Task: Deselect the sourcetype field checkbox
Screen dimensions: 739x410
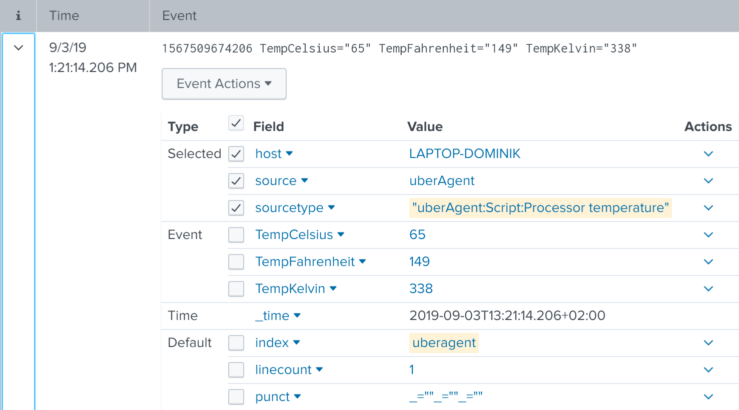Action: (236, 208)
